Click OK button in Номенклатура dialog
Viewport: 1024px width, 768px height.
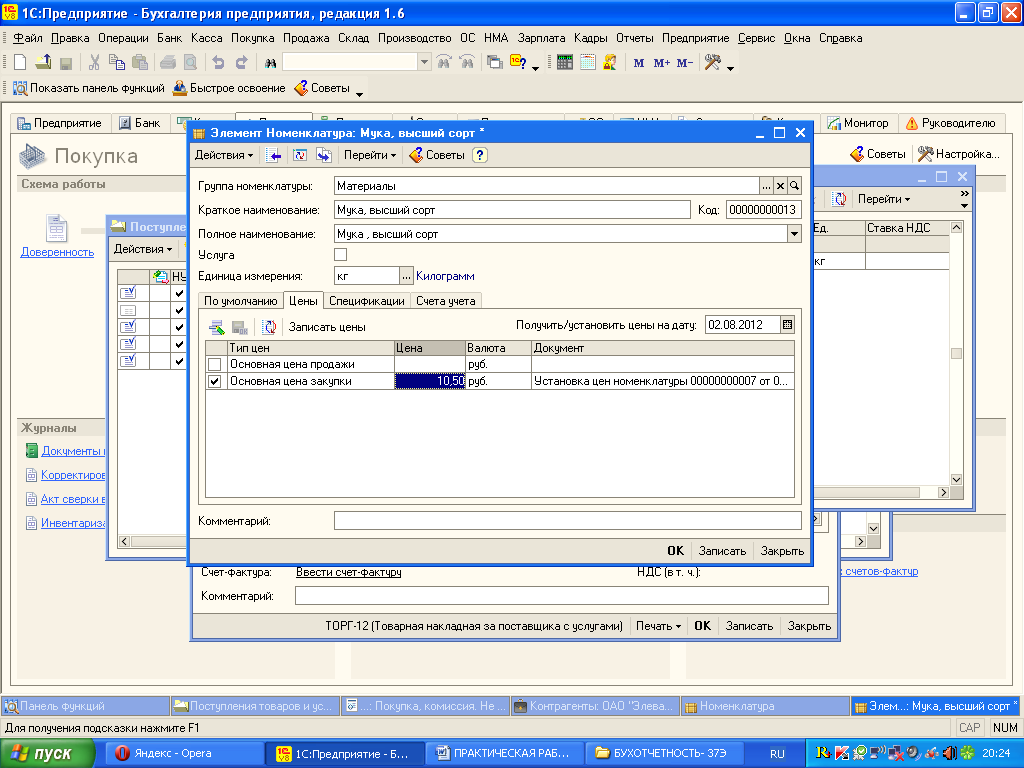pyautogui.click(x=676, y=551)
